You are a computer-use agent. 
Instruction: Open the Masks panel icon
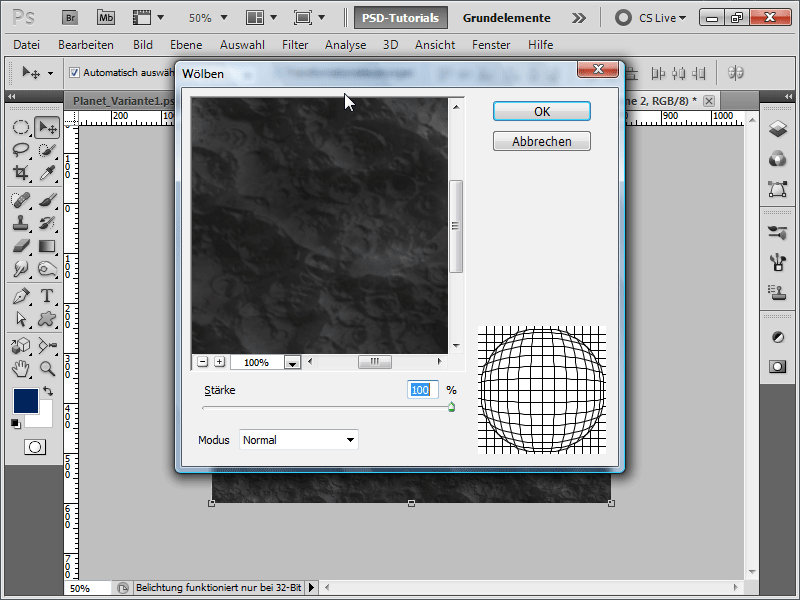point(778,367)
